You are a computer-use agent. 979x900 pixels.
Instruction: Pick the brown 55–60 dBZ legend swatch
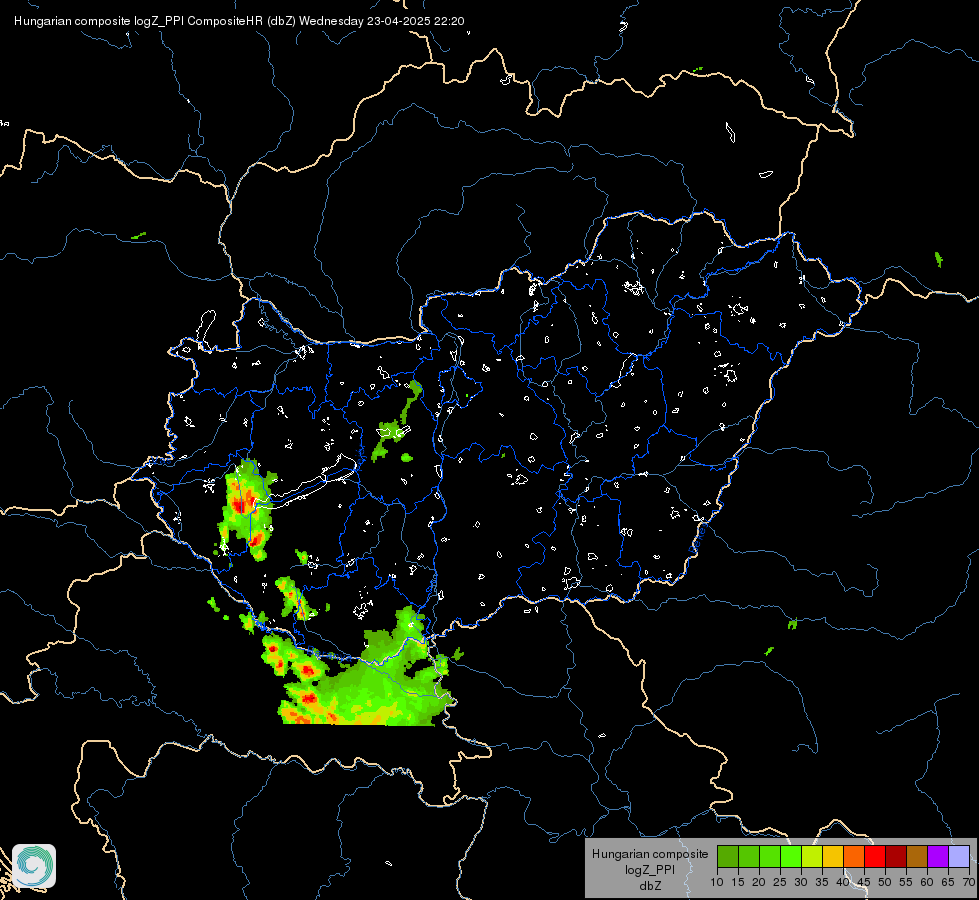point(917,856)
